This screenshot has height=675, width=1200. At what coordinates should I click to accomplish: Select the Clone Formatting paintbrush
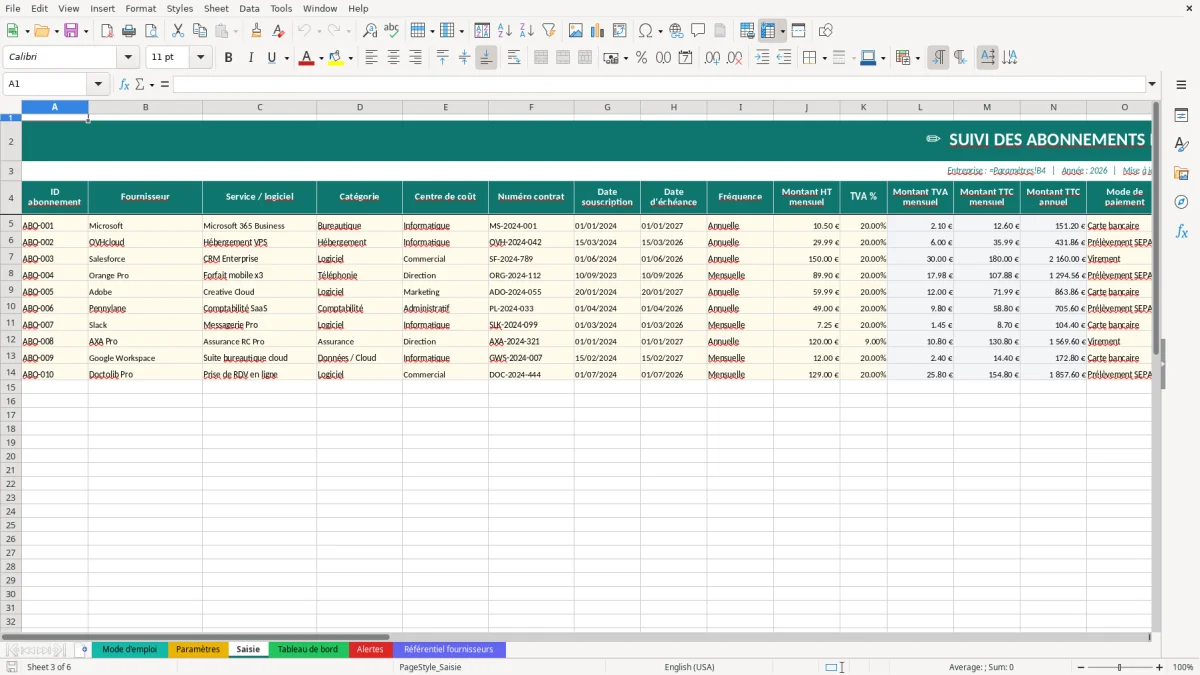pyautogui.click(x=256, y=31)
